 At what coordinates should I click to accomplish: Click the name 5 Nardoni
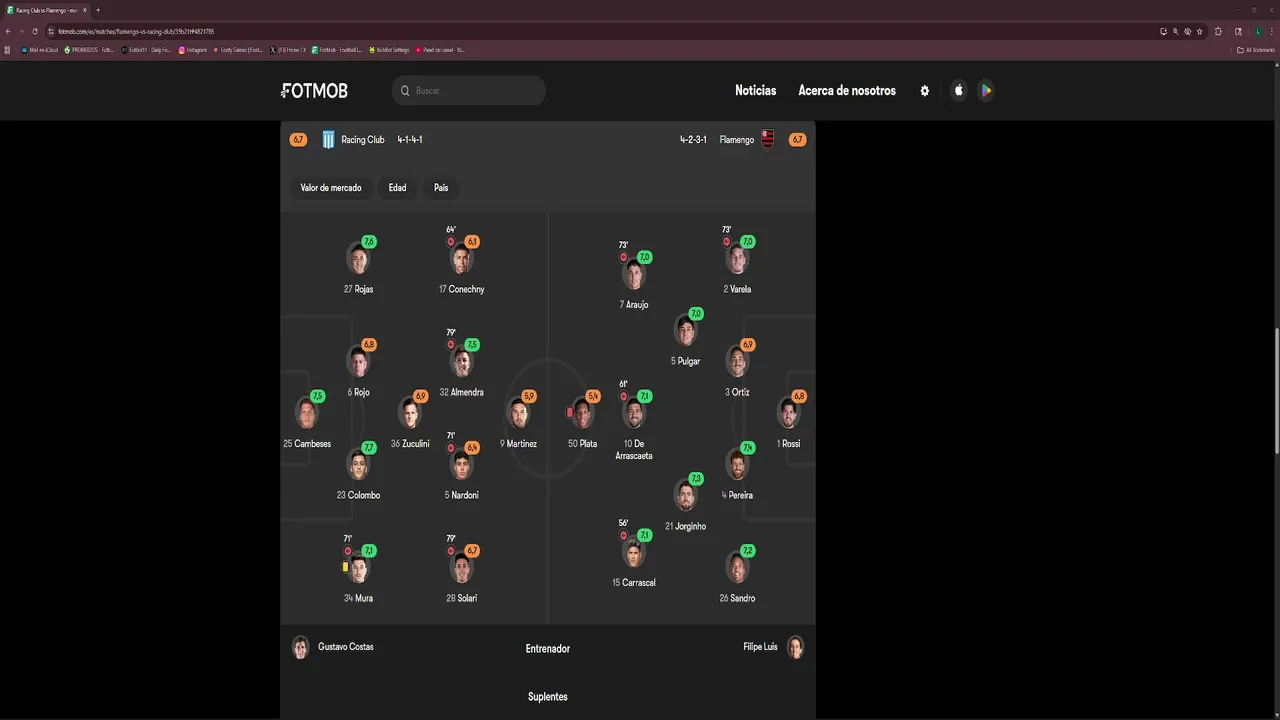pyautogui.click(x=461, y=496)
